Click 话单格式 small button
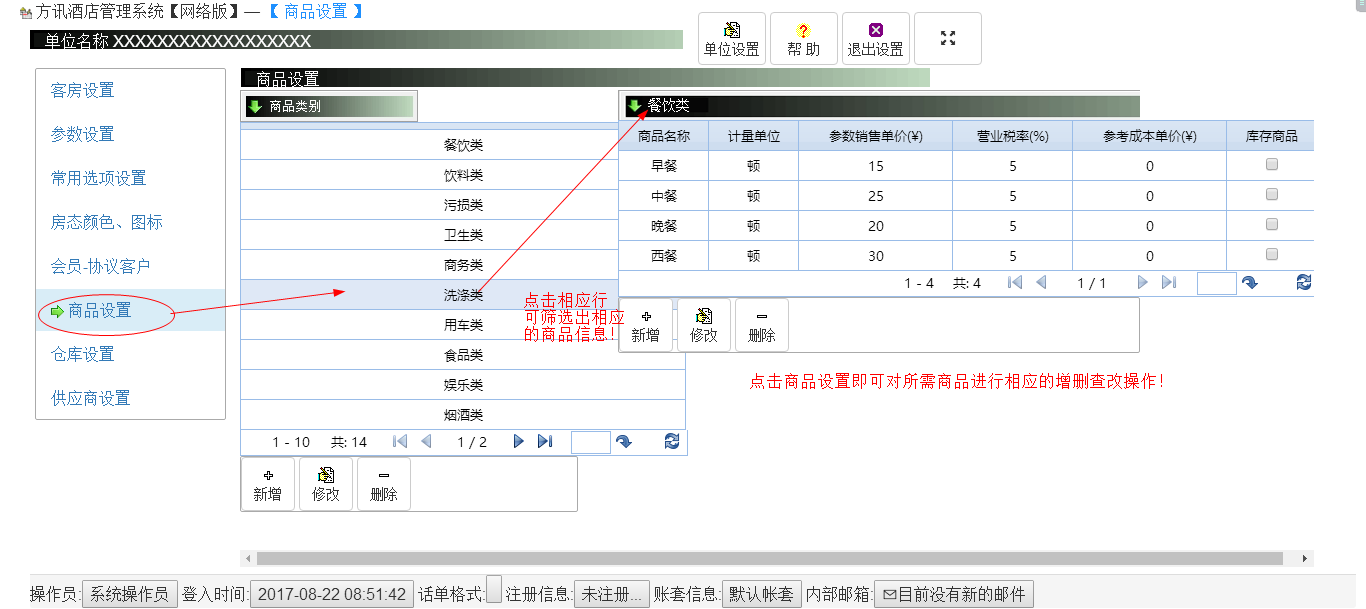The height and width of the screenshot is (609, 1366). pyautogui.click(x=494, y=590)
